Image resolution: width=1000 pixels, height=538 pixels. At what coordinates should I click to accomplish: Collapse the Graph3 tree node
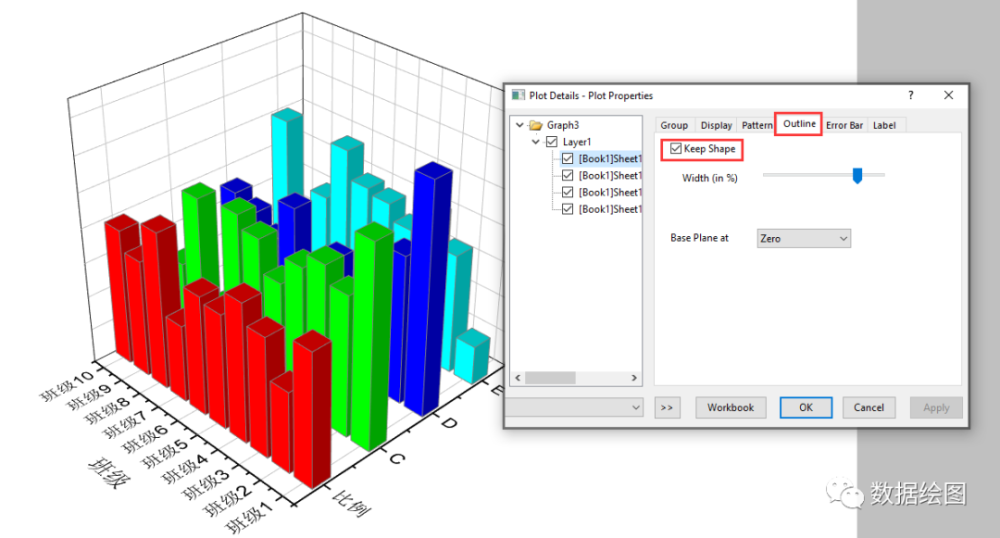(x=520, y=125)
